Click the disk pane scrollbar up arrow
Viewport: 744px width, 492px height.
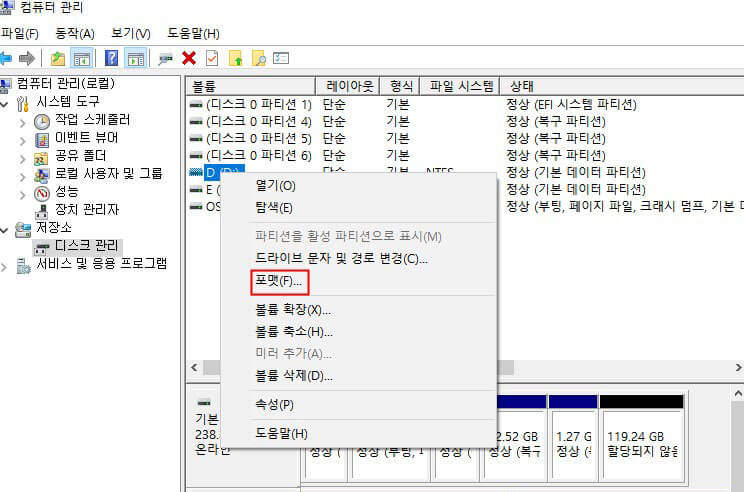[x=738, y=393]
